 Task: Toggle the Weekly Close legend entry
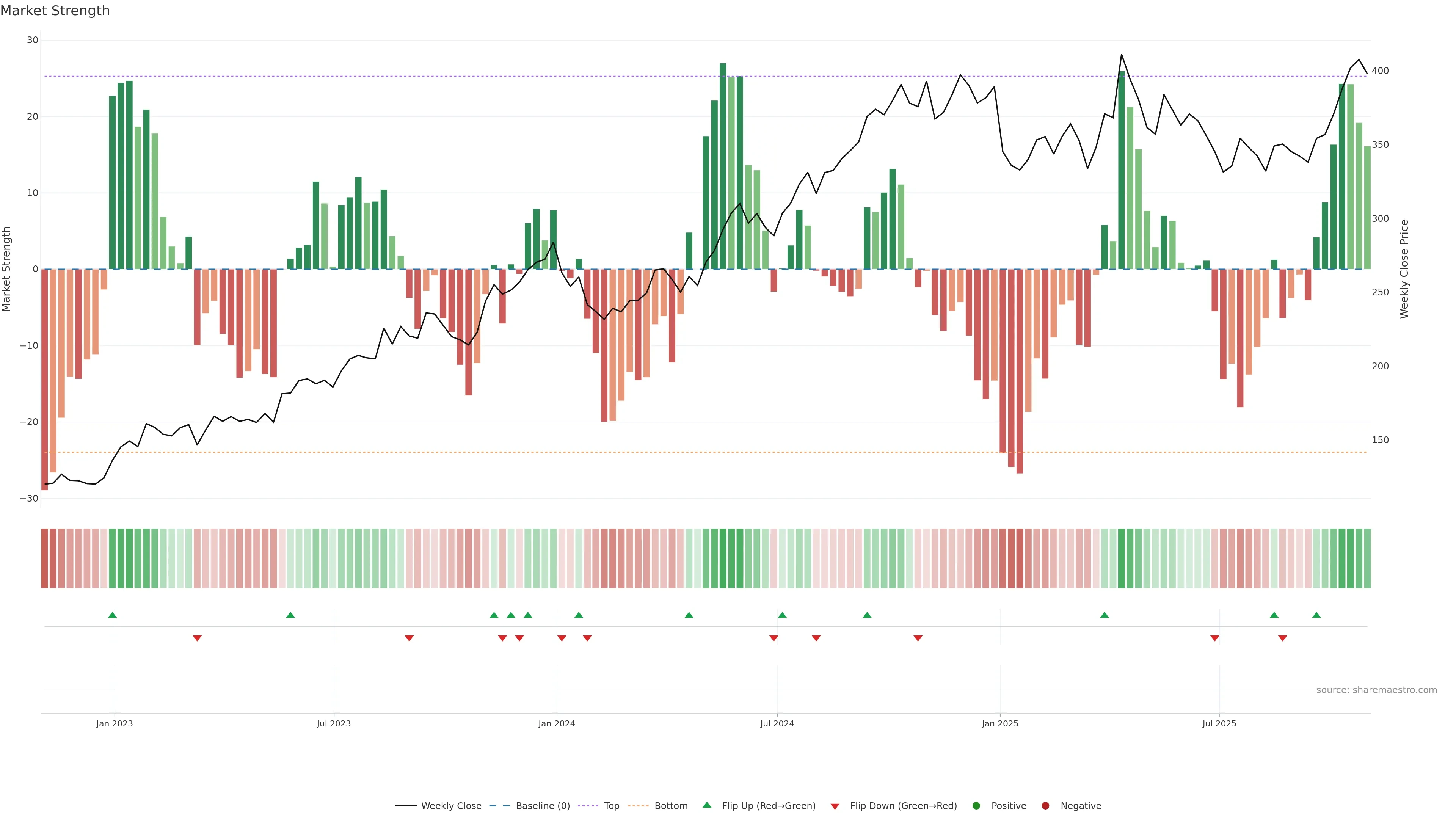pyautogui.click(x=450, y=806)
